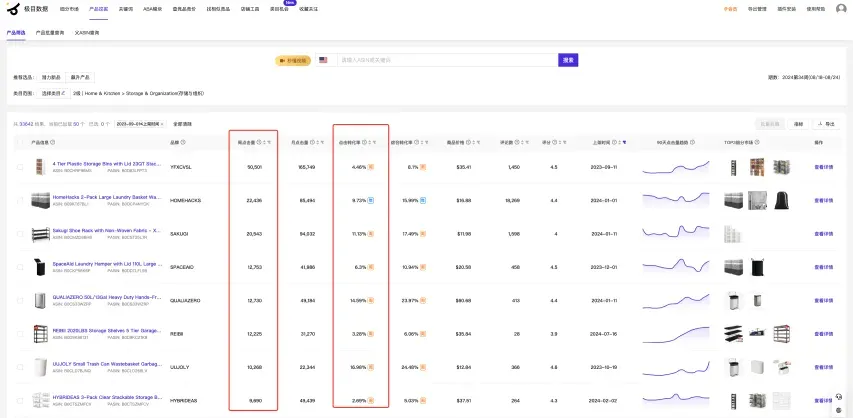Screen dimensions: 853x418
Task: Click help icon beside 产品信息 header
Action: click(x=52, y=143)
